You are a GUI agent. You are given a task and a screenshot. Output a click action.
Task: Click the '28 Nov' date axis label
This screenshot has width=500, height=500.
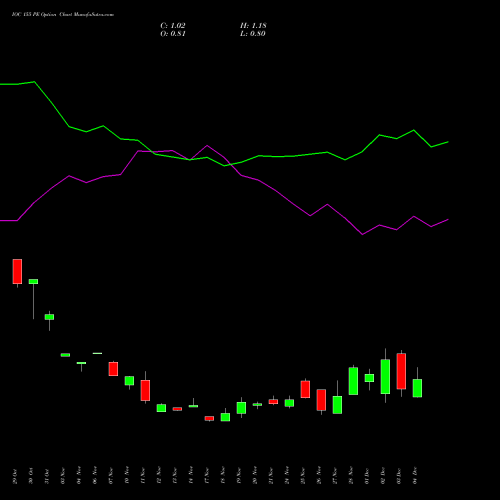point(351,476)
